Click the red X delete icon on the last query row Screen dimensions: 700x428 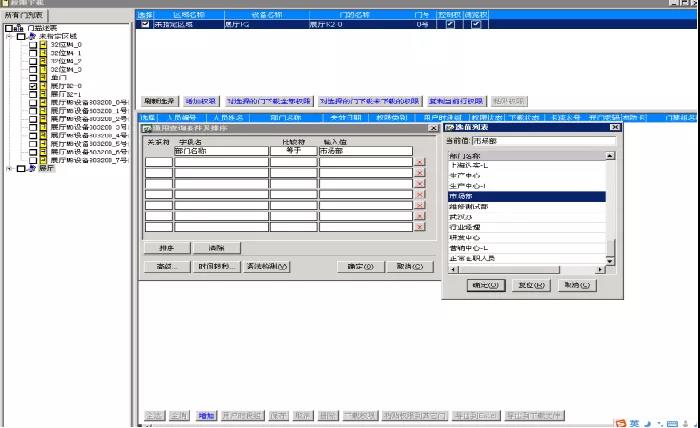(x=419, y=228)
